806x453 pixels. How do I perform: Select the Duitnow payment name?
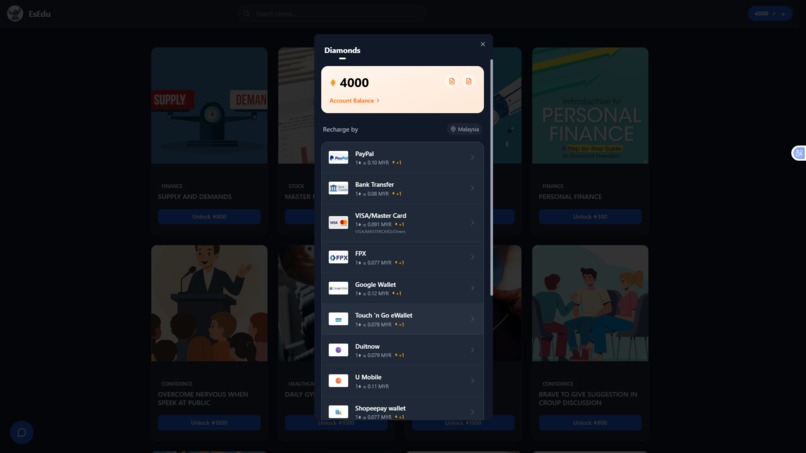coord(367,347)
